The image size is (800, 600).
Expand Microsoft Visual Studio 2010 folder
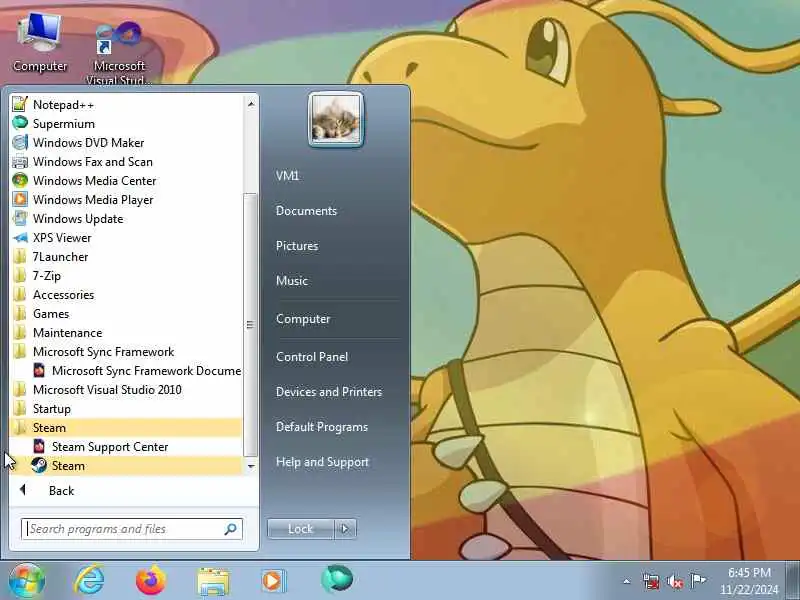click(x=126, y=390)
